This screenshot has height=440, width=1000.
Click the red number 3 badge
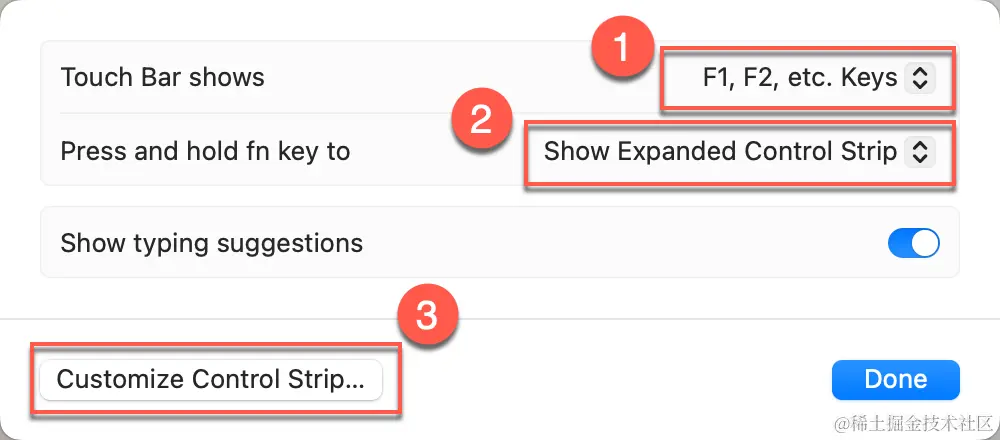coord(428,316)
